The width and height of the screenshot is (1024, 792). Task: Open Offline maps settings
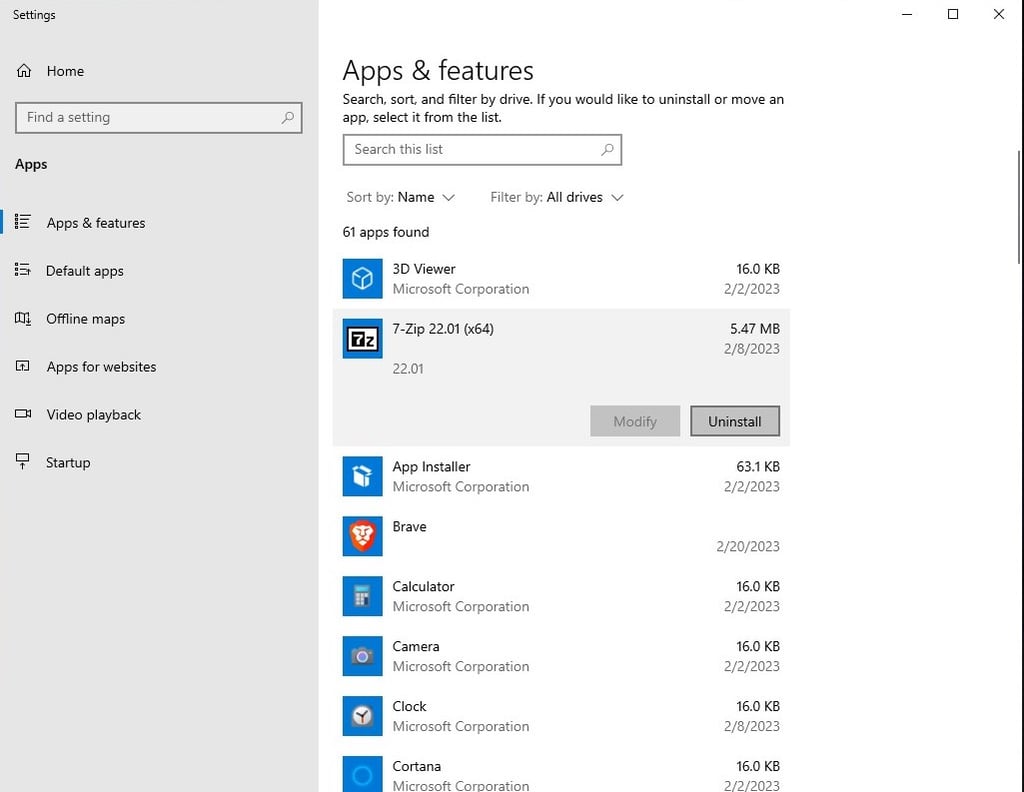coord(85,319)
